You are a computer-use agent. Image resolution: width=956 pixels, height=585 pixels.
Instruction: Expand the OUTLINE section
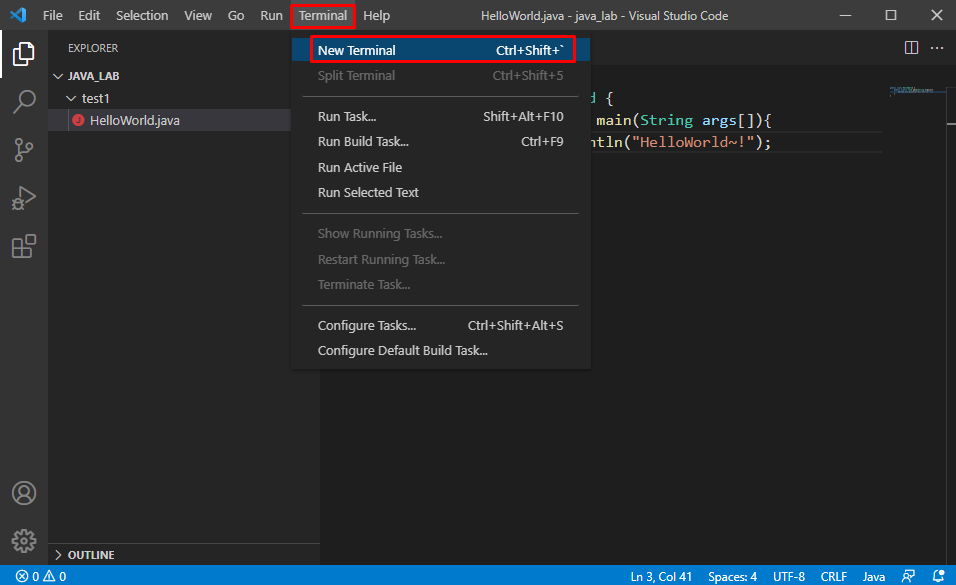59,555
